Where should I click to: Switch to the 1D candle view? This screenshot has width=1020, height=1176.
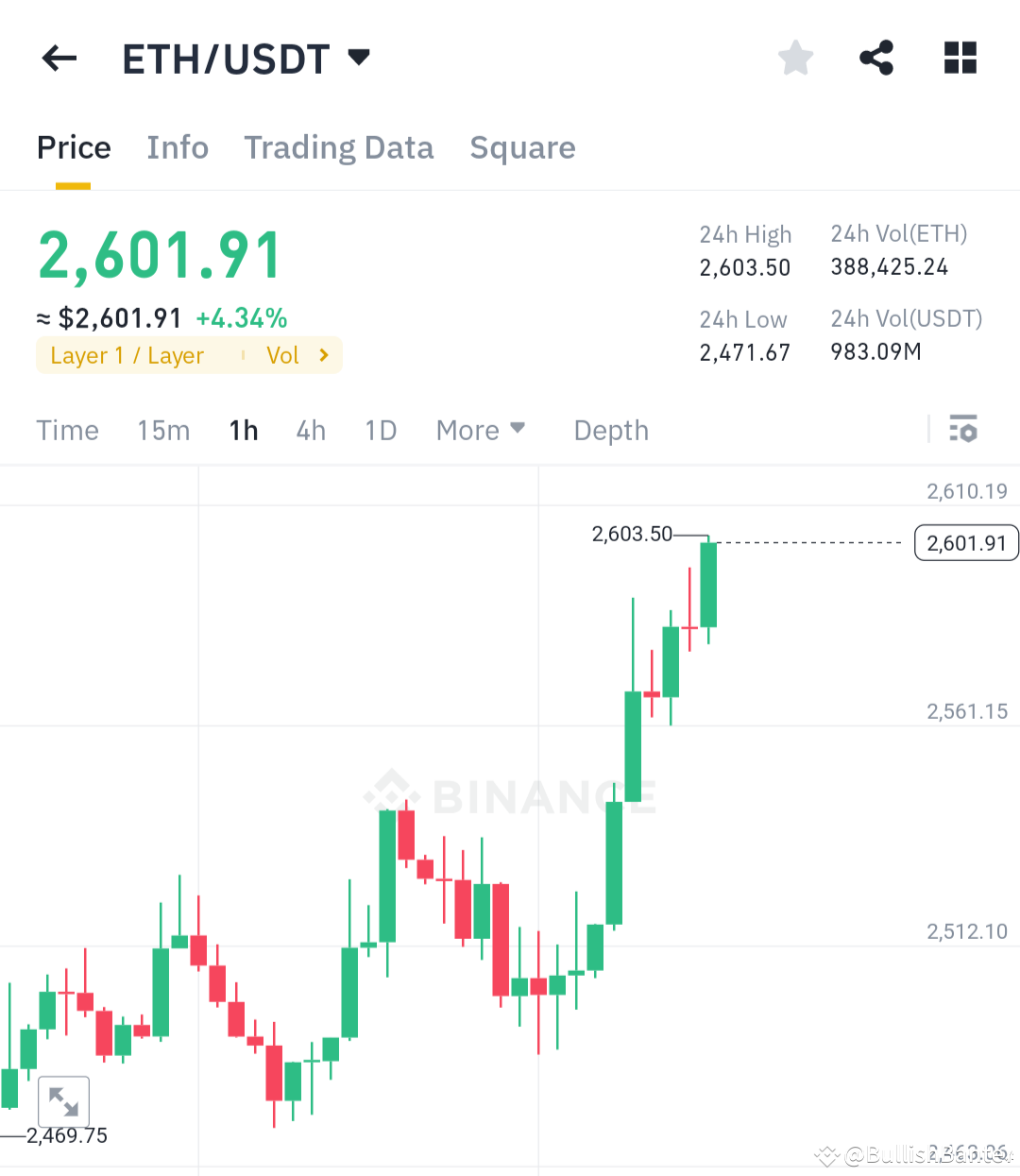click(x=381, y=430)
